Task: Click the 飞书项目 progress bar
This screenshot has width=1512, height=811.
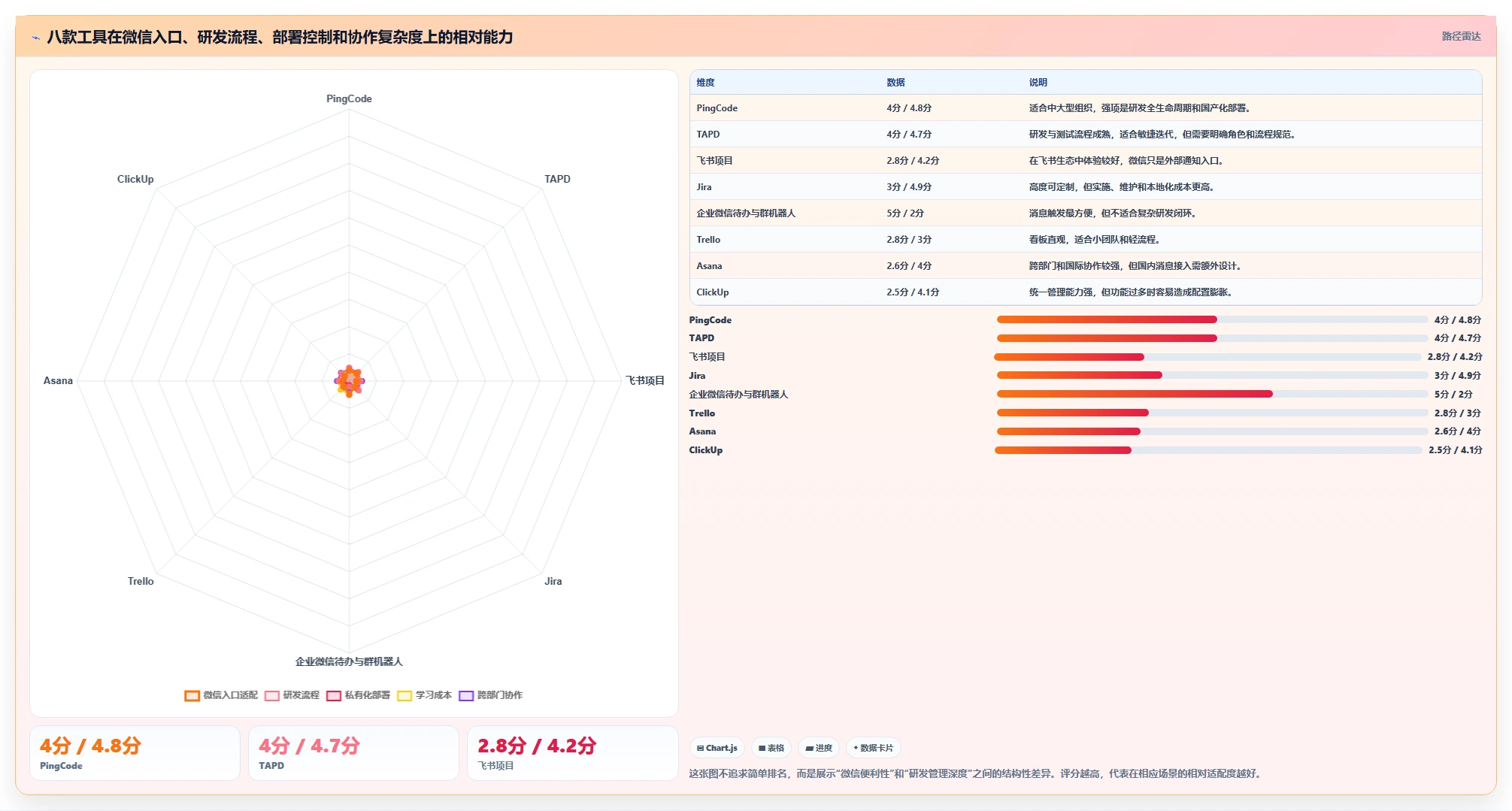Action: pyautogui.click(x=1207, y=357)
